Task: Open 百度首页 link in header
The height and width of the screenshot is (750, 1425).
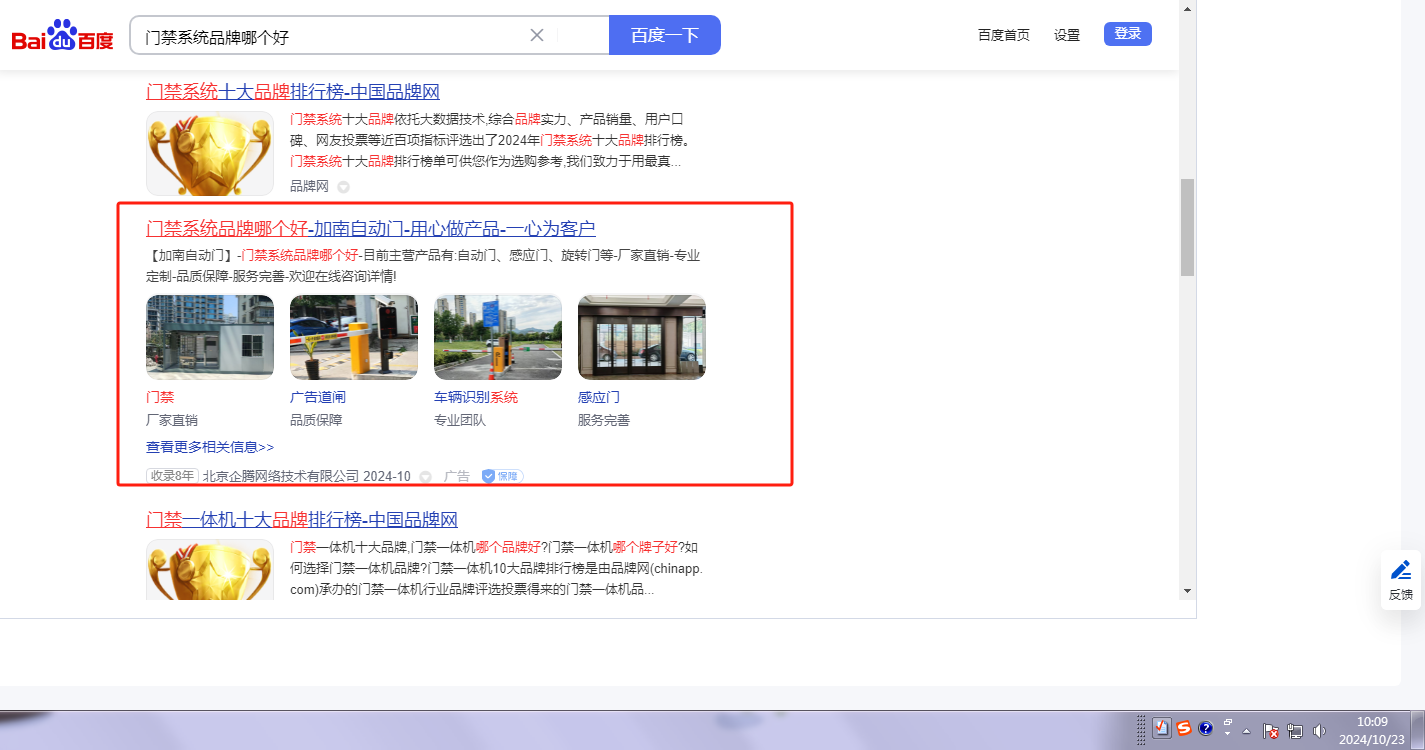Action: (x=1003, y=35)
